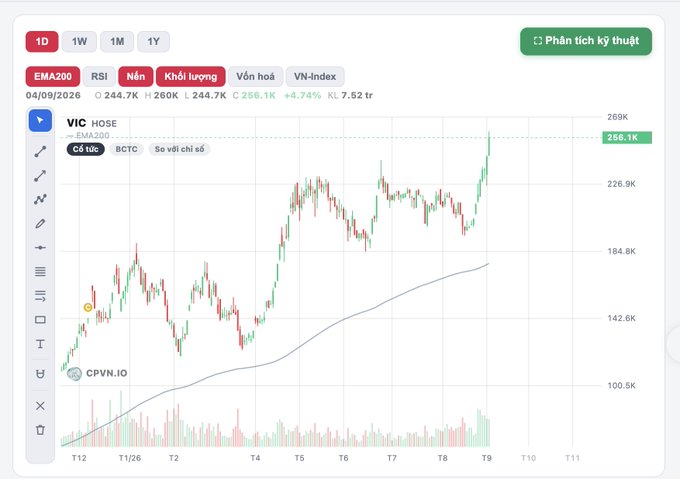
Task: Toggle the Khối lượng volume display
Action: pyautogui.click(x=191, y=77)
